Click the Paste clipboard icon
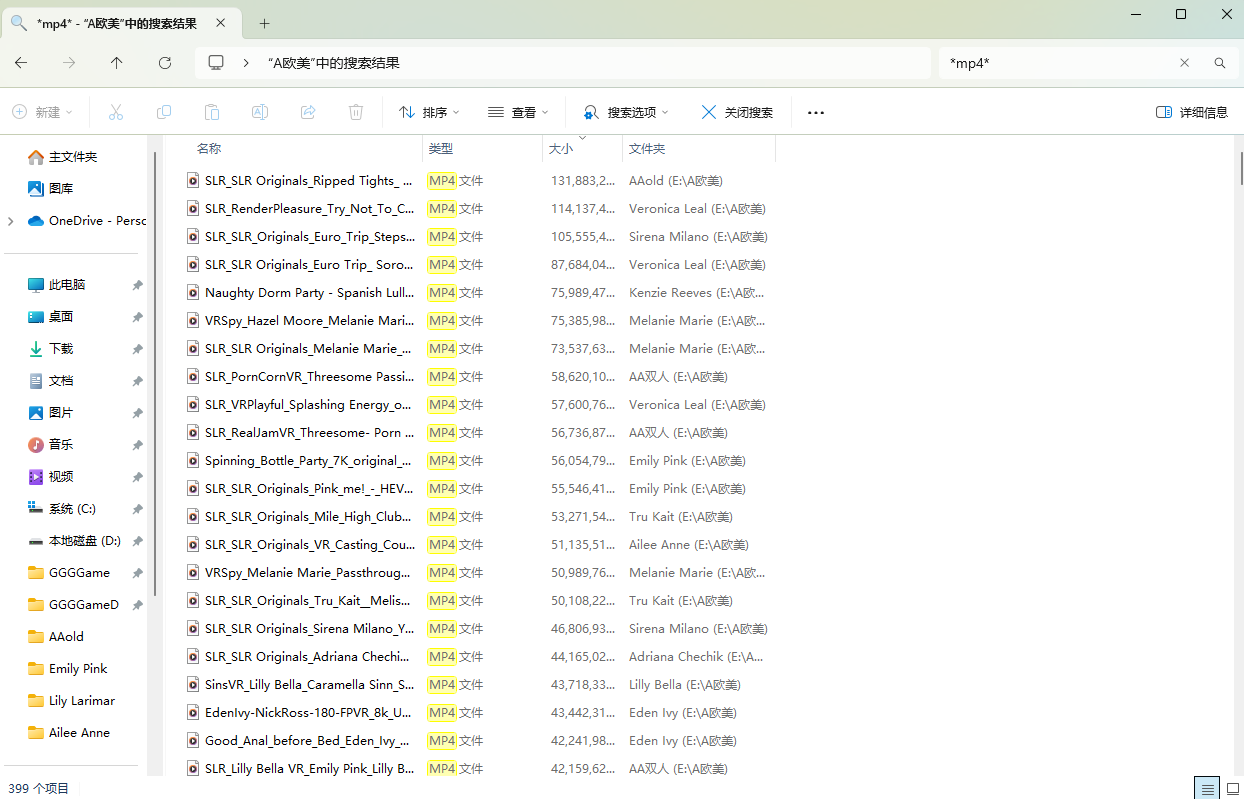 (212, 112)
